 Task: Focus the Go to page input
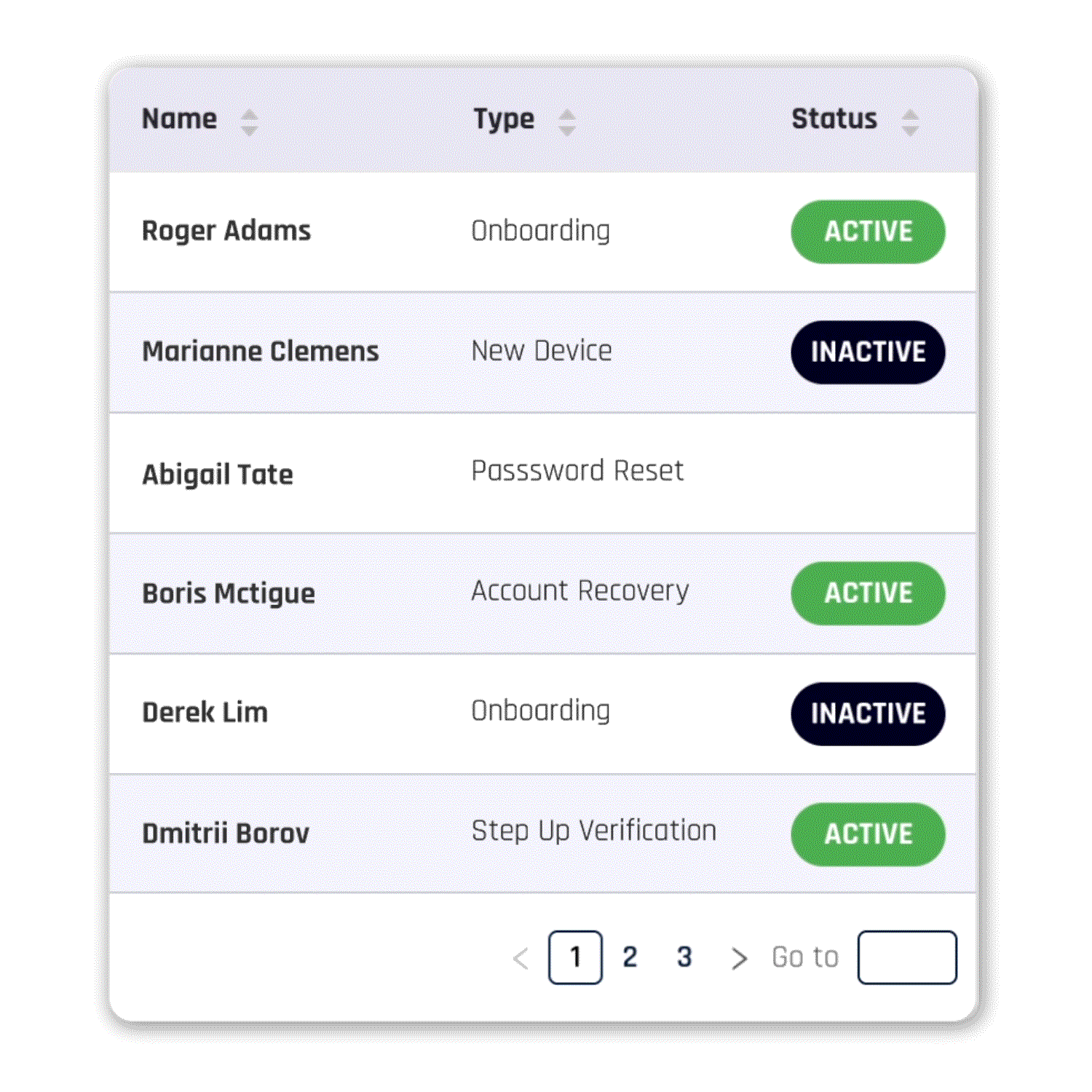tap(907, 957)
